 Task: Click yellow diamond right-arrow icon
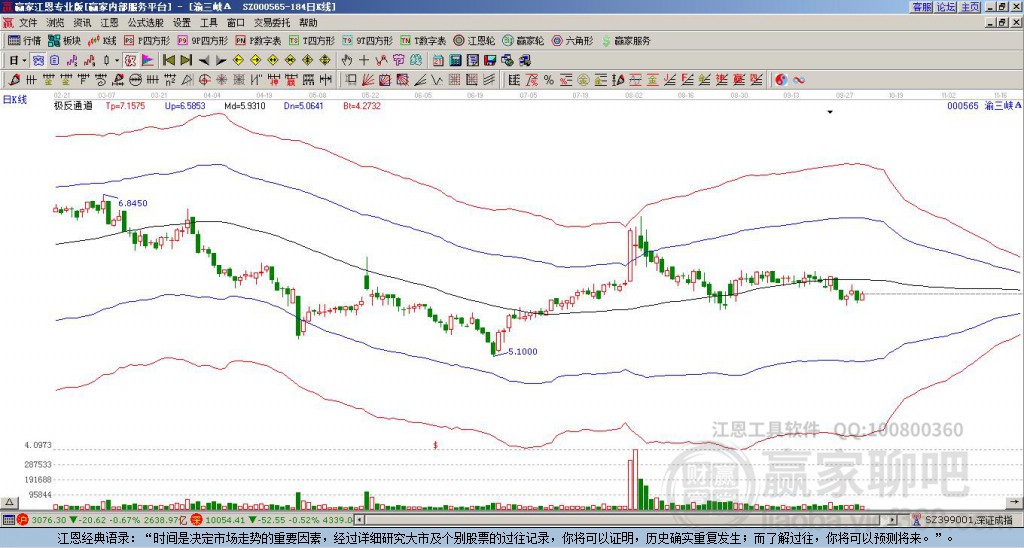click(x=255, y=61)
